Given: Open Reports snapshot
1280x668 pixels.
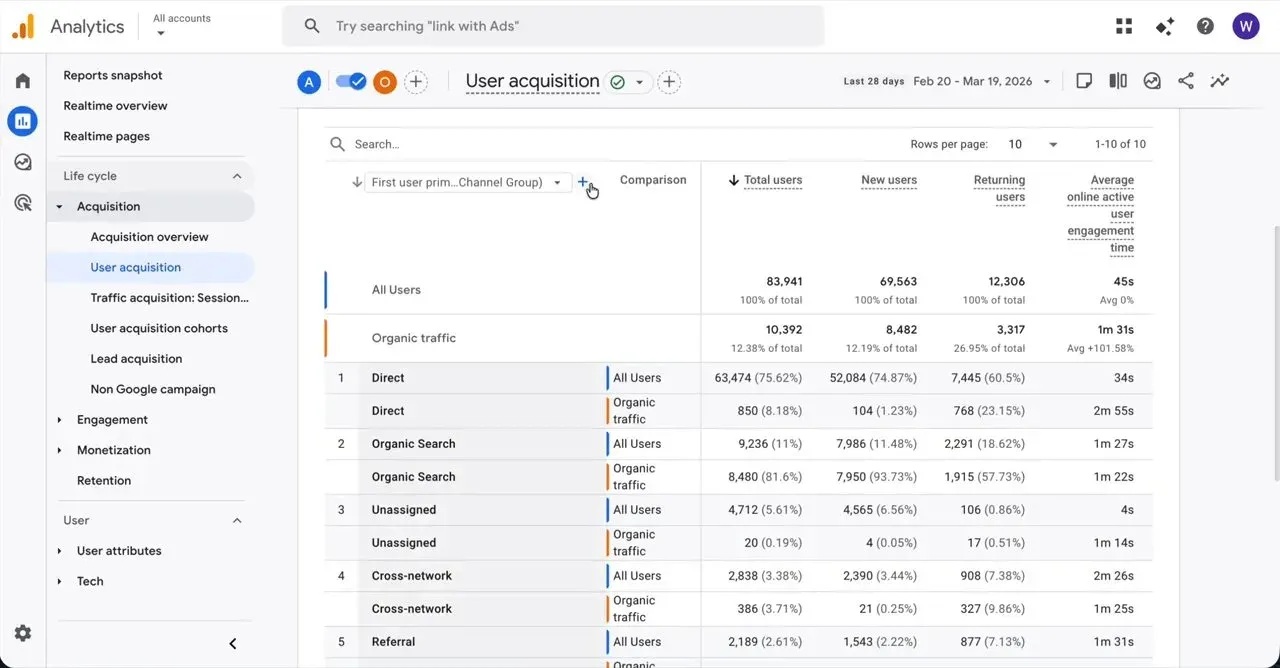Looking at the screenshot, I should pos(113,75).
